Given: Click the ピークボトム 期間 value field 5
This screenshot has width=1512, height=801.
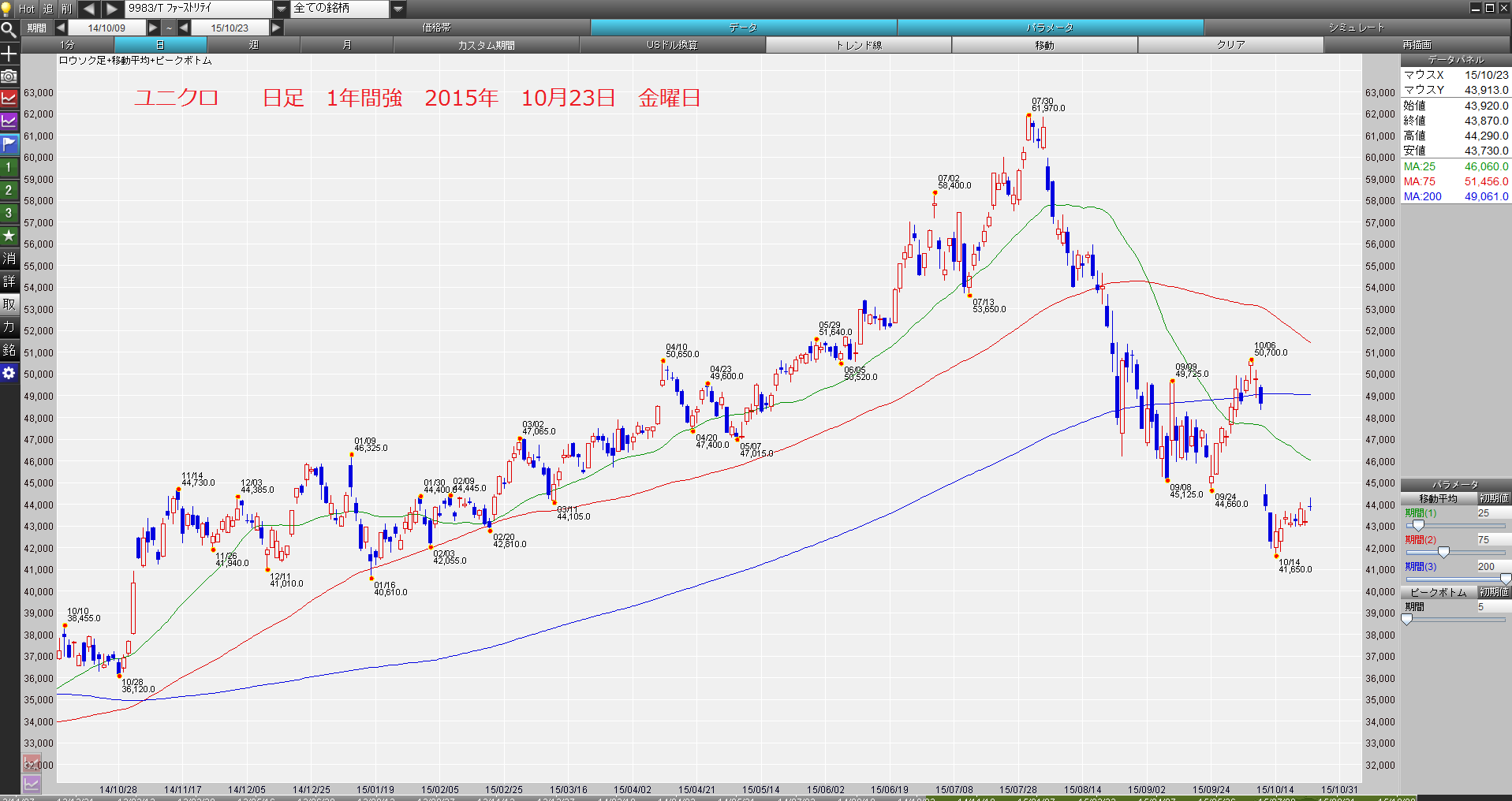Looking at the screenshot, I should [1493, 607].
